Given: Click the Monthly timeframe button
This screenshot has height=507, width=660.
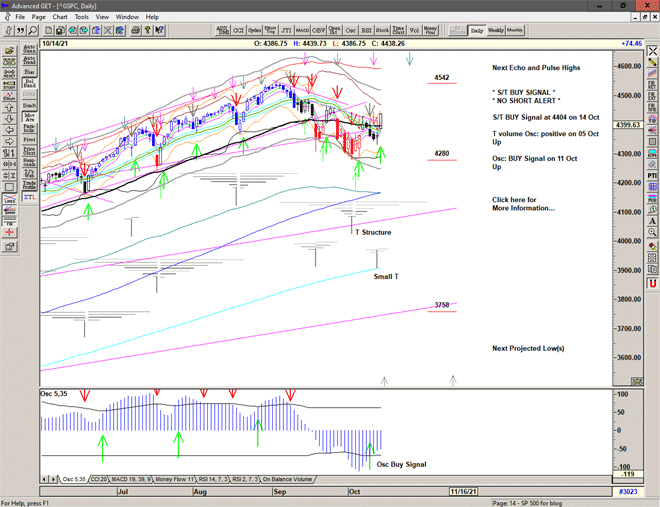Looking at the screenshot, I should click(515, 31).
